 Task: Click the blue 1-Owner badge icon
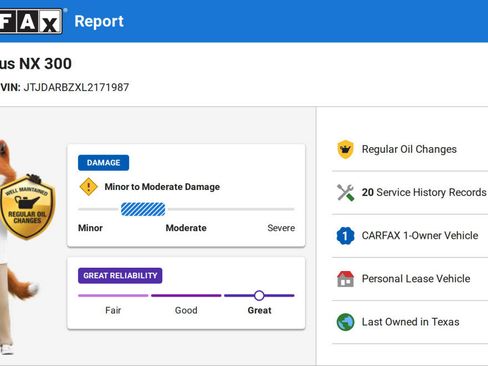coord(345,236)
